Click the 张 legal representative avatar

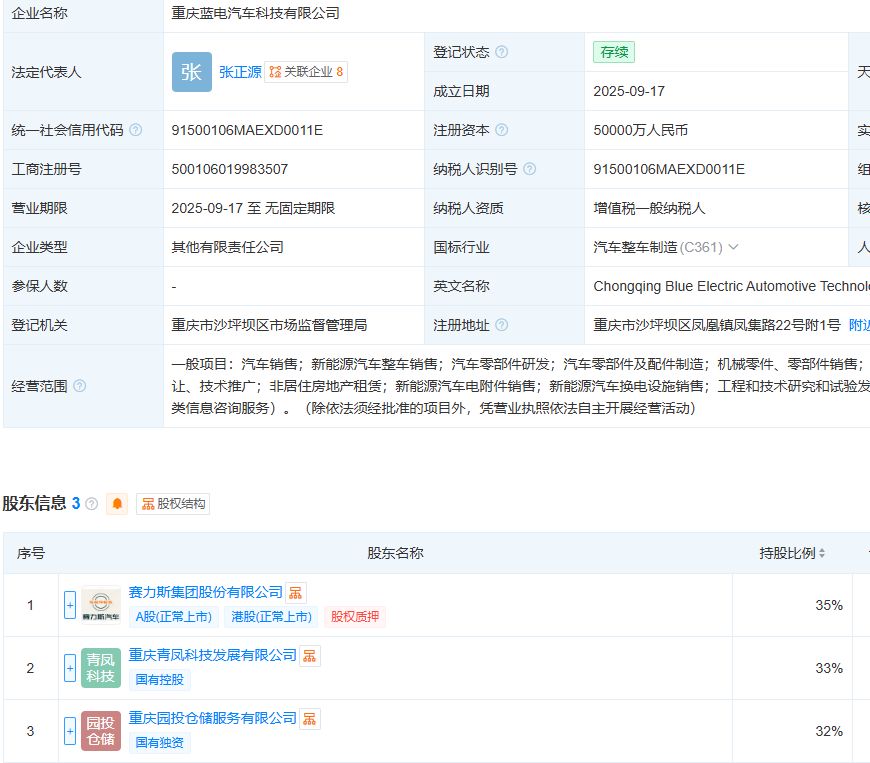click(x=191, y=72)
